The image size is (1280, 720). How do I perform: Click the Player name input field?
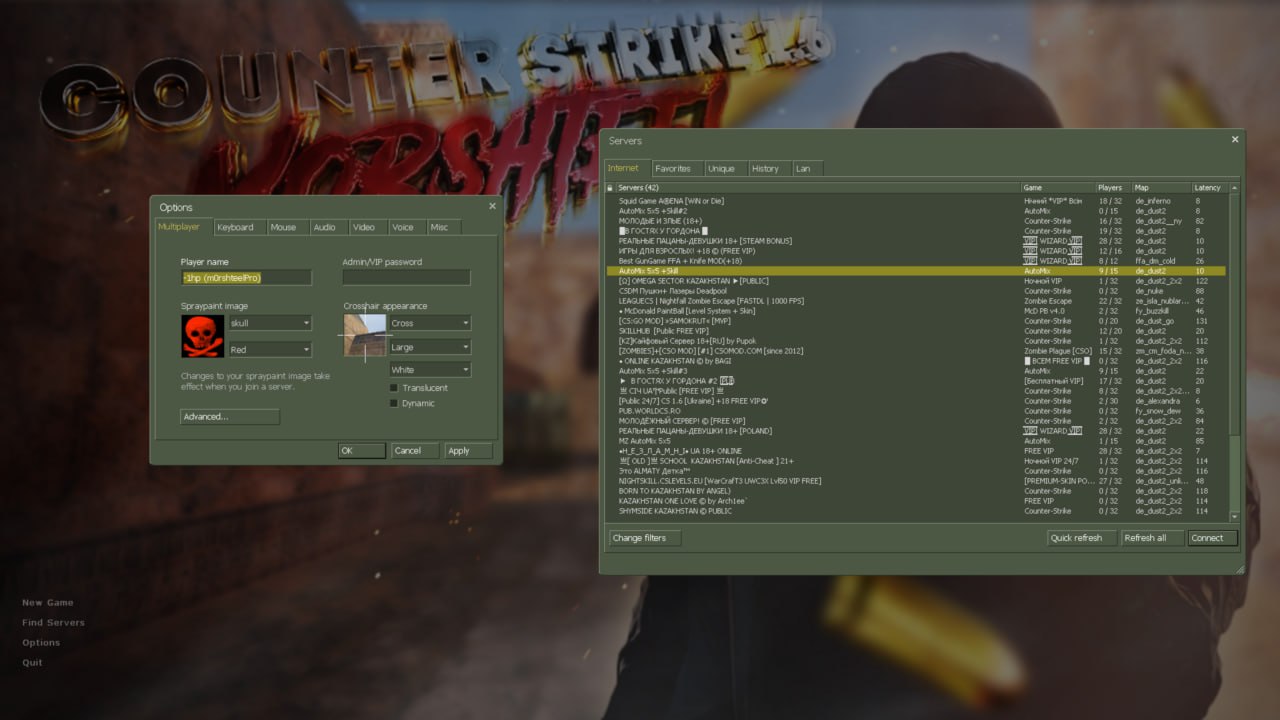[246, 278]
